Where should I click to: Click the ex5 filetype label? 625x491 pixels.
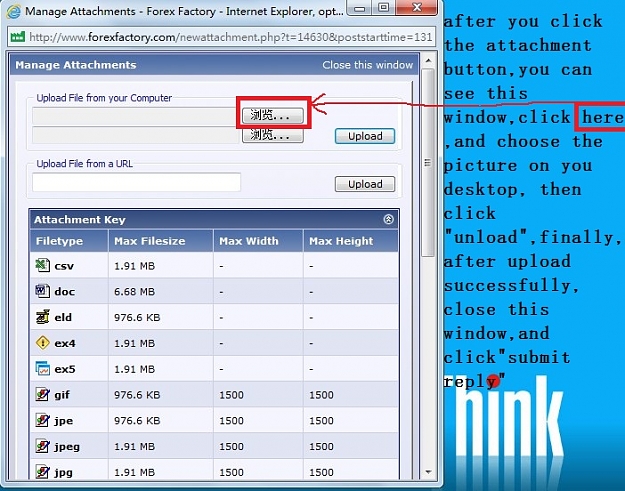click(x=65, y=369)
